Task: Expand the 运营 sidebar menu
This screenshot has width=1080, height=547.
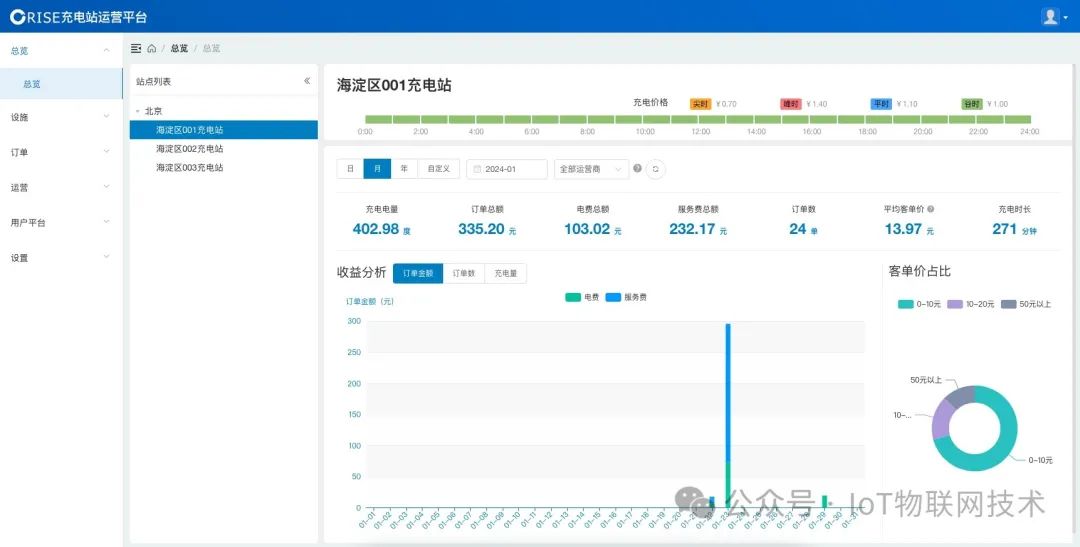Action: pos(61,187)
